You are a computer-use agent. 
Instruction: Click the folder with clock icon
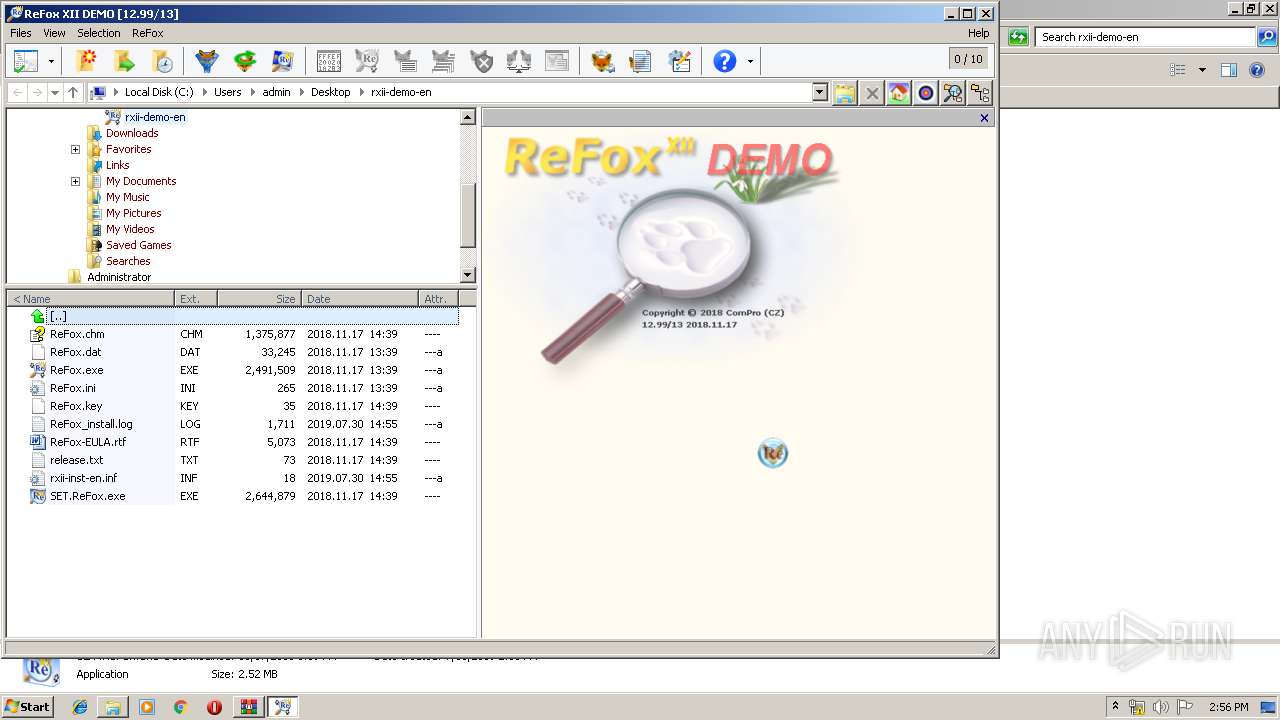[162, 61]
